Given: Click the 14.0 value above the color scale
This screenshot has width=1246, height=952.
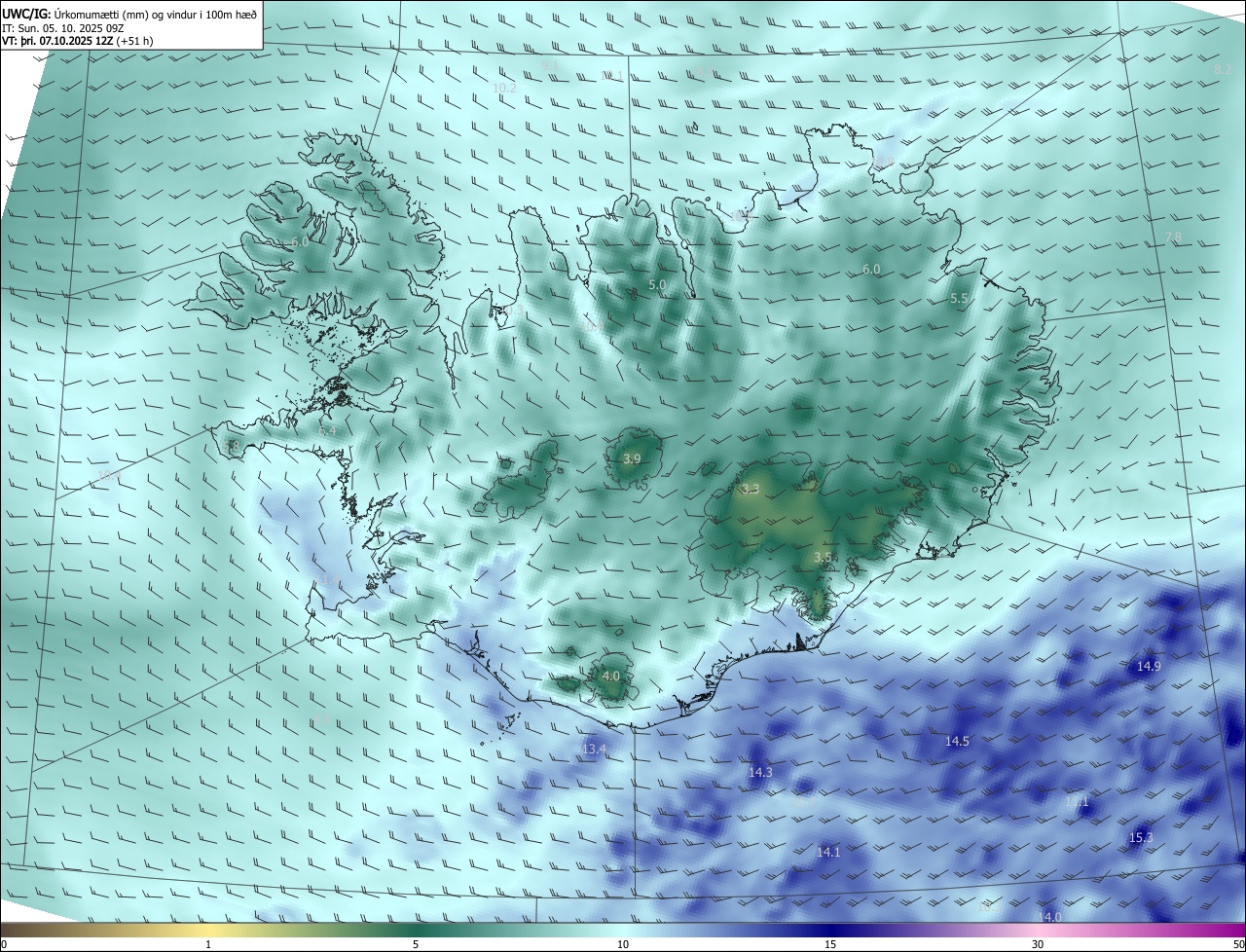Looking at the screenshot, I should coord(1050,917).
